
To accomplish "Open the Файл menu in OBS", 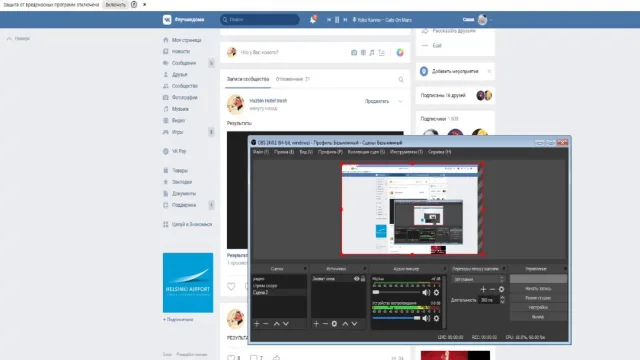I will coord(260,152).
